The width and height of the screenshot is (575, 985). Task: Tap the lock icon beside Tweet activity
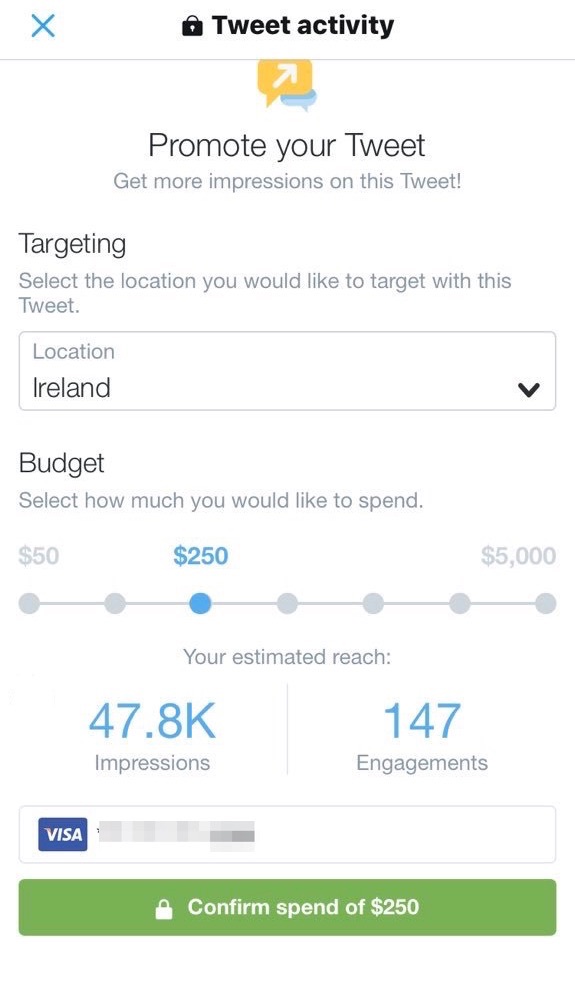[x=192, y=27]
